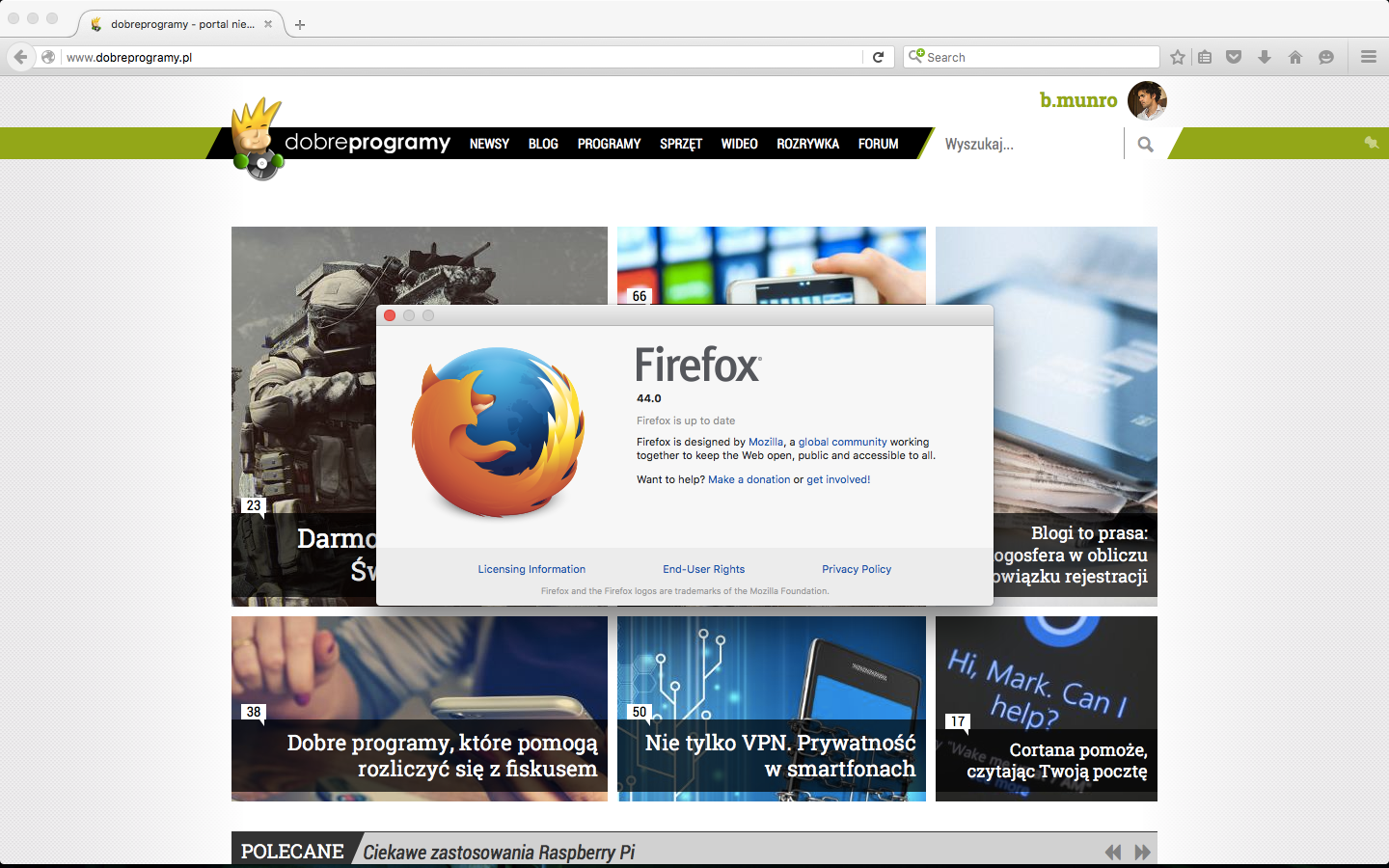Click the POLECANE label

click(292, 852)
